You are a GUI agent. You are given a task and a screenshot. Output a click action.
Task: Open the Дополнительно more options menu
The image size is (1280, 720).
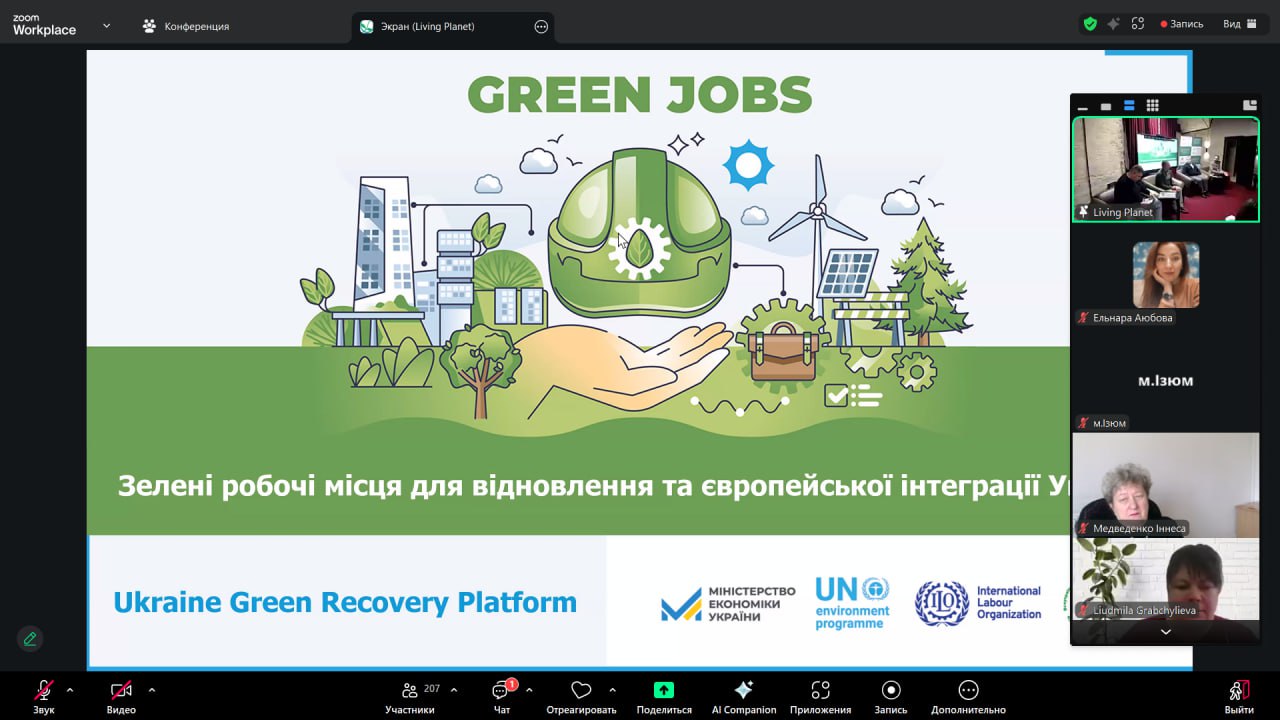(968, 696)
